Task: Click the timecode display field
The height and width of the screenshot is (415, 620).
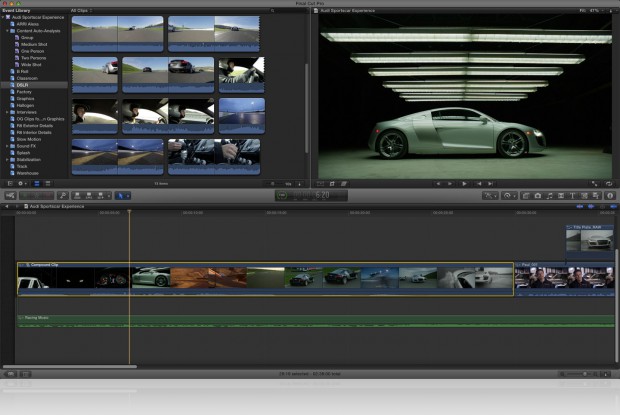Action: (x=311, y=195)
